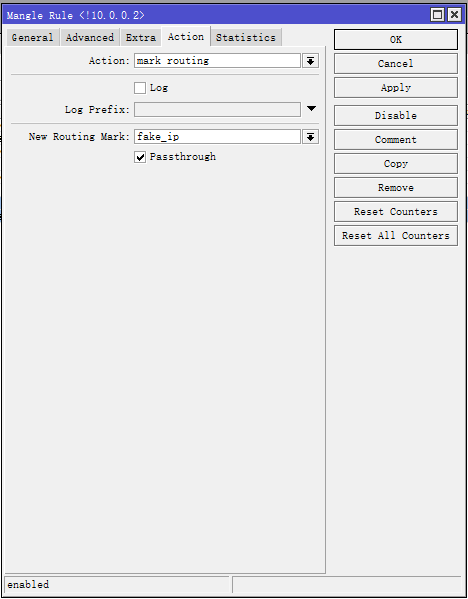Viewport: 468px width, 599px height.
Task: Expand the Log Prefix triangle arrow
Action: [311, 108]
